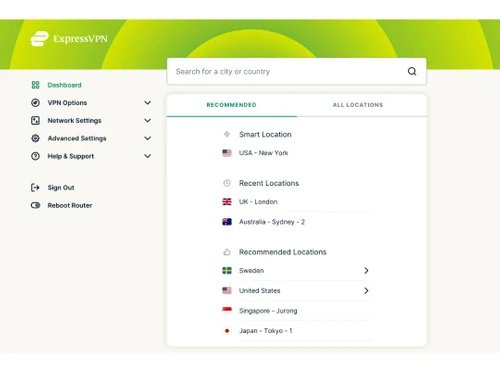The width and height of the screenshot is (500, 375).
Task: Click the search magnifier icon
Action: 412,71
